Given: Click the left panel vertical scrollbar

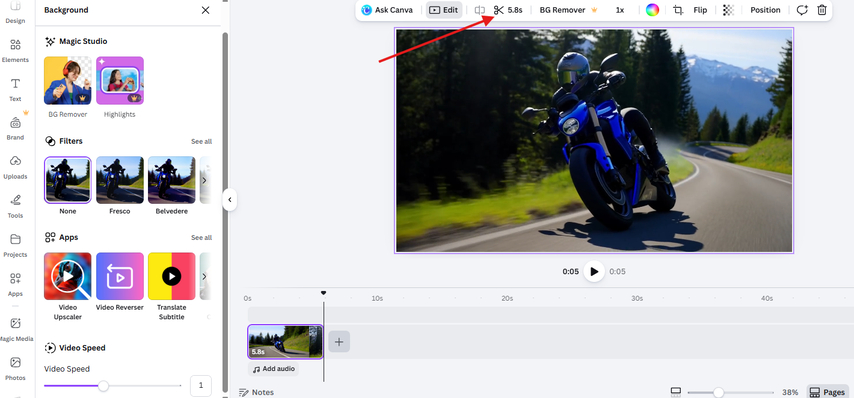Looking at the screenshot, I should [x=225, y=211].
